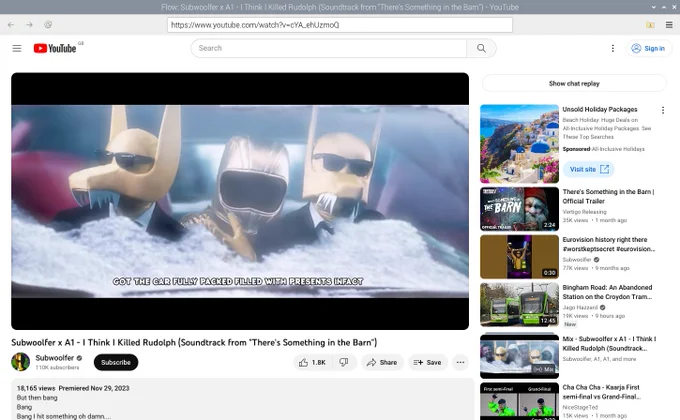Click the 110K subscribers text
The image size is (680, 420).
(x=57, y=368)
